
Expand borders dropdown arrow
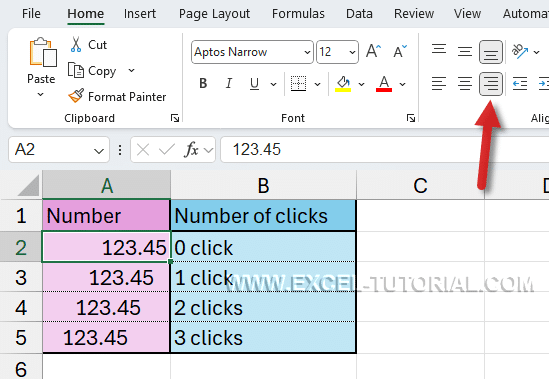pyautogui.click(x=317, y=84)
